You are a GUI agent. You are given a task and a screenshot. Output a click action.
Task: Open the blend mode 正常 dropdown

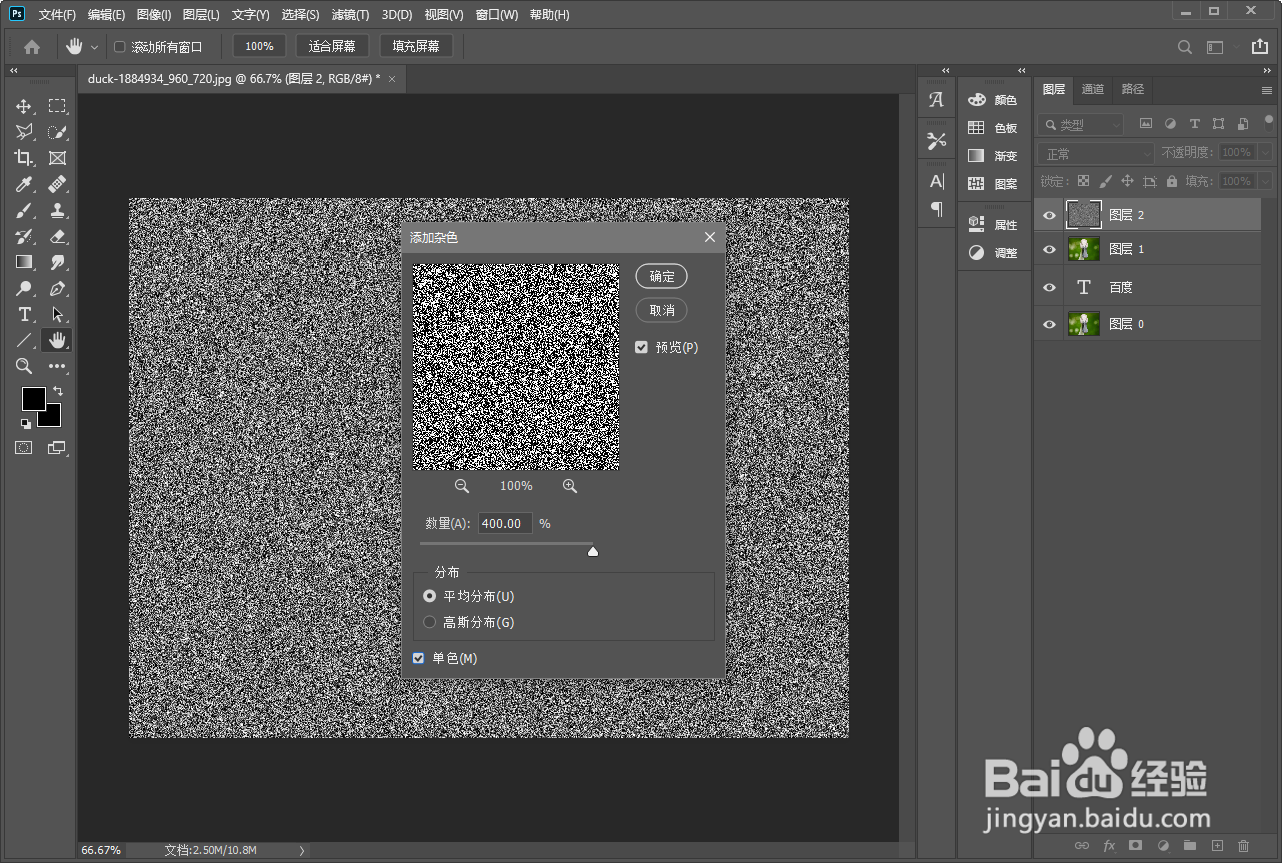(x=1096, y=154)
